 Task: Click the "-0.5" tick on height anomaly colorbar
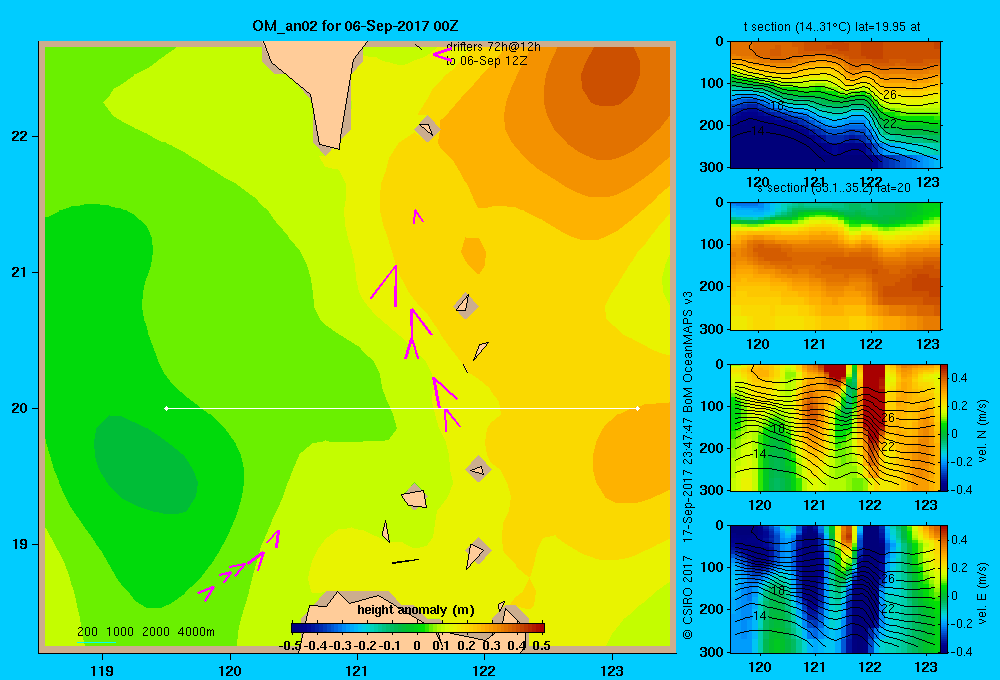[x=290, y=646]
